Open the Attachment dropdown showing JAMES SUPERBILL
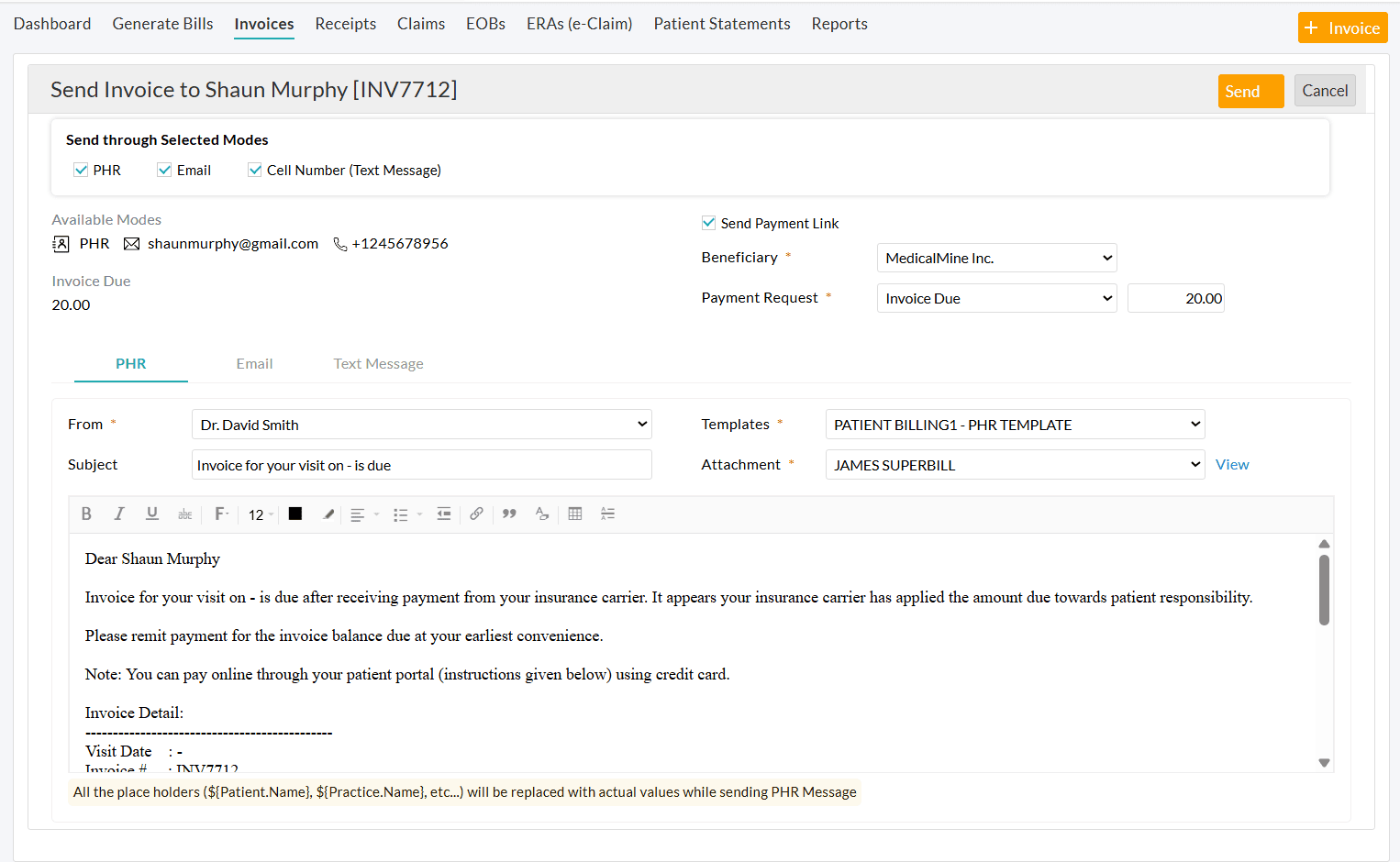 tap(1015, 464)
